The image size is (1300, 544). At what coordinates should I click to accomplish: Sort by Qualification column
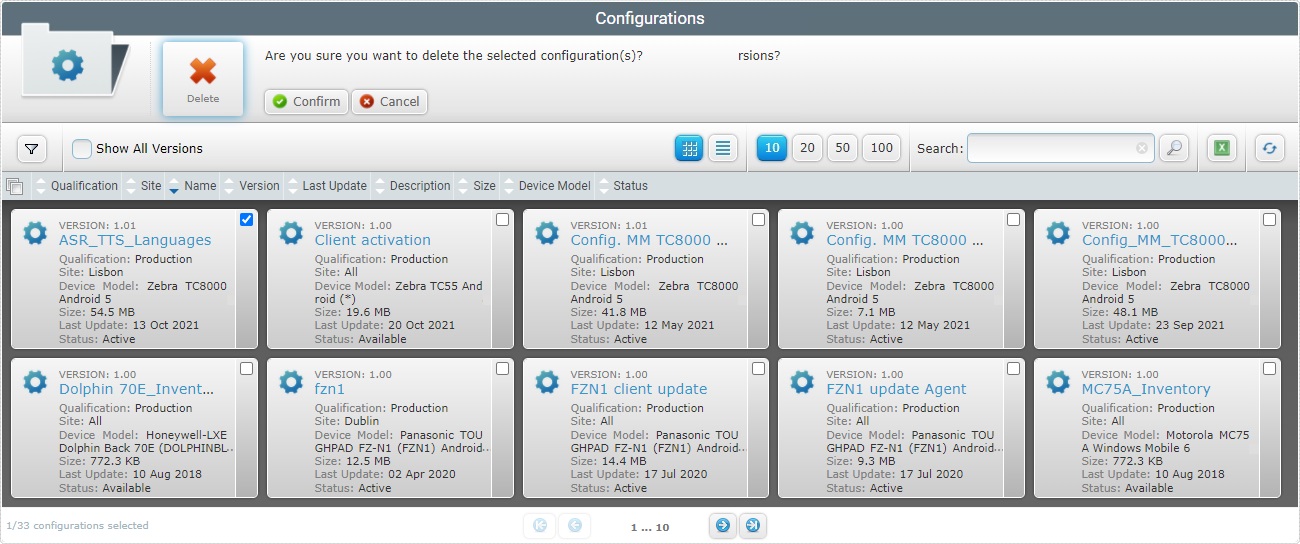[84, 186]
